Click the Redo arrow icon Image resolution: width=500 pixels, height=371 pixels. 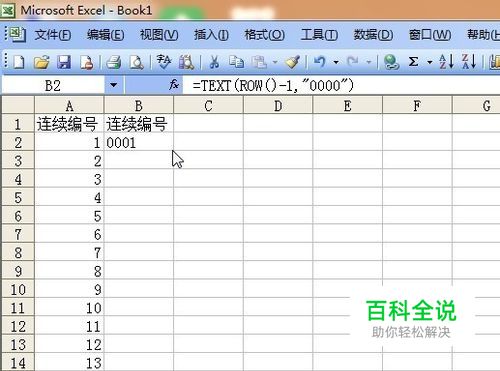[x=352, y=62]
